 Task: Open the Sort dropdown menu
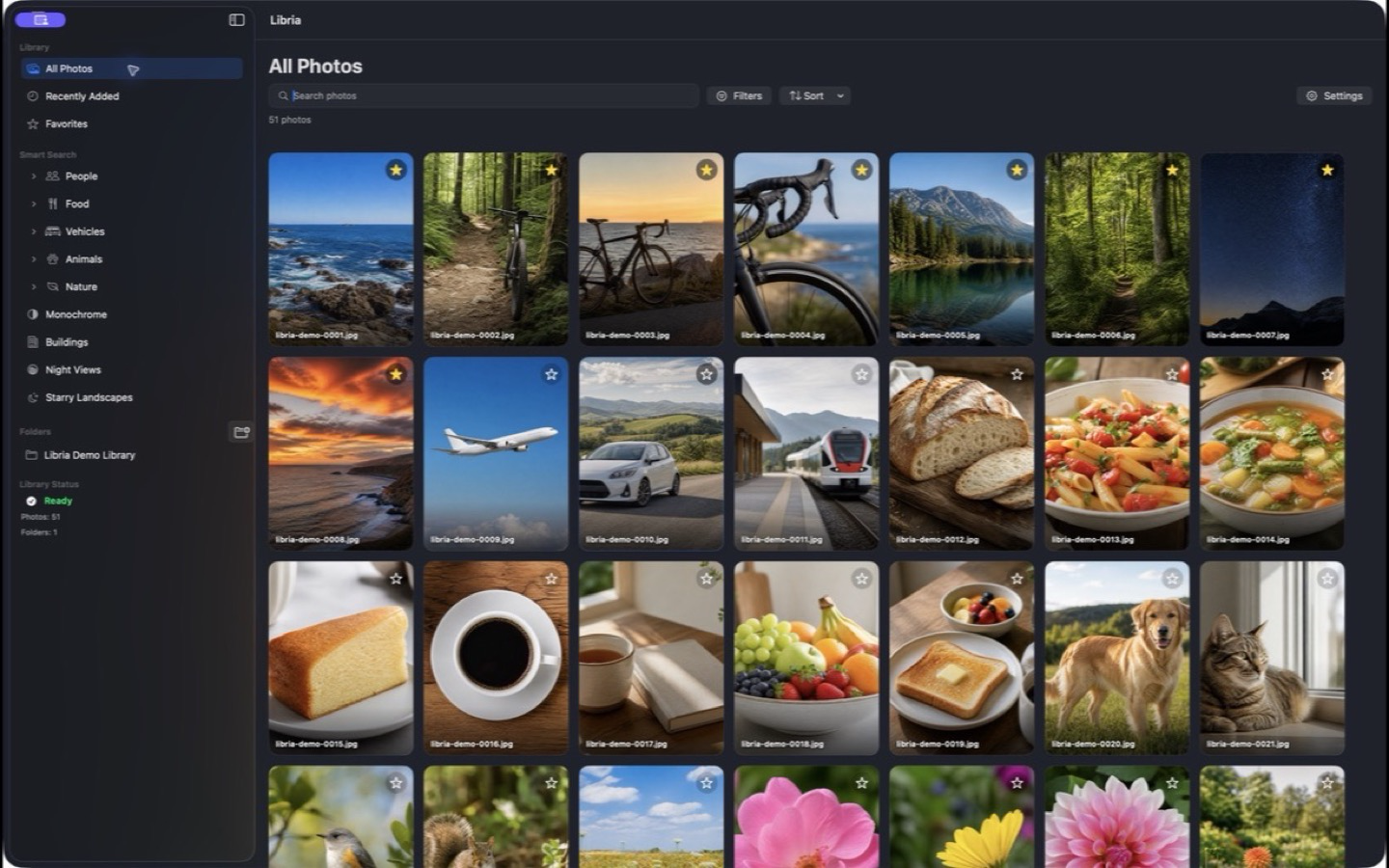click(815, 95)
